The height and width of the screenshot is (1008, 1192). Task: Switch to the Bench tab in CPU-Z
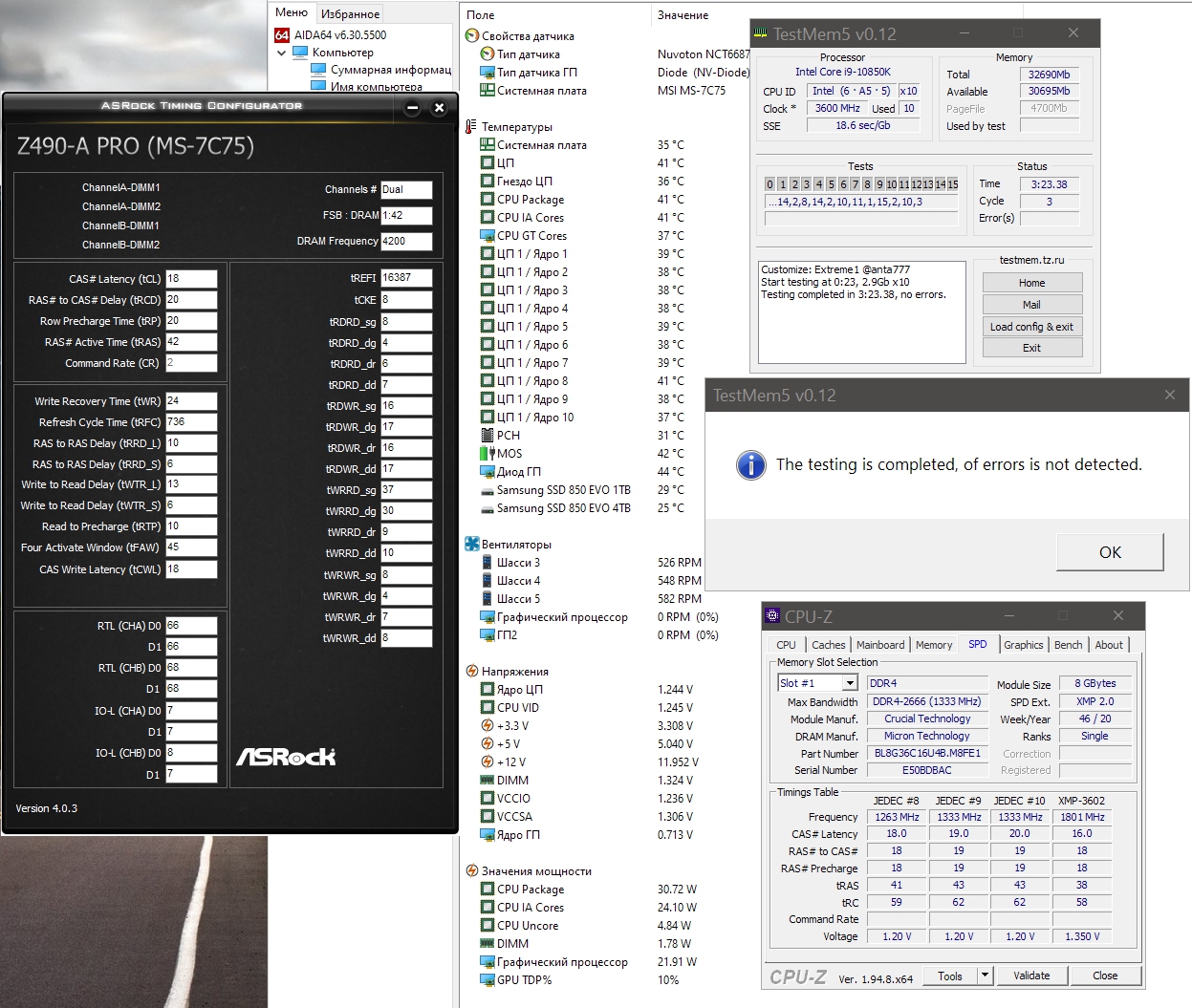pos(1069,645)
